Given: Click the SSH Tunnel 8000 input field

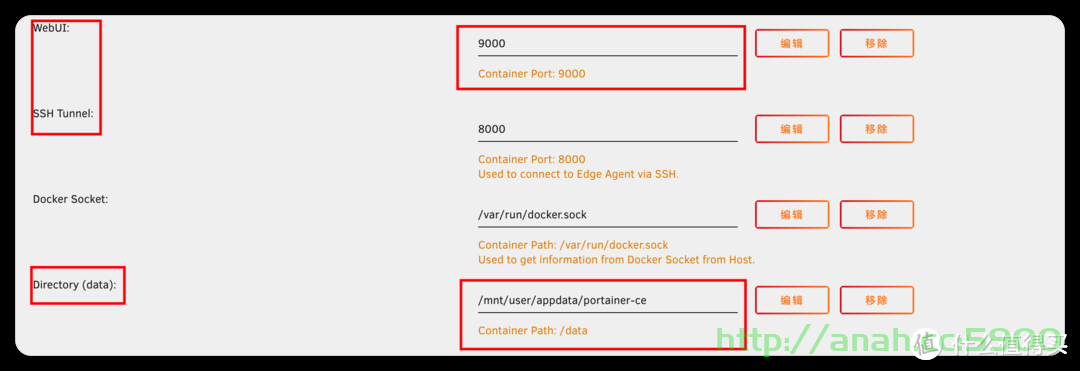Looking at the screenshot, I should click(x=607, y=129).
